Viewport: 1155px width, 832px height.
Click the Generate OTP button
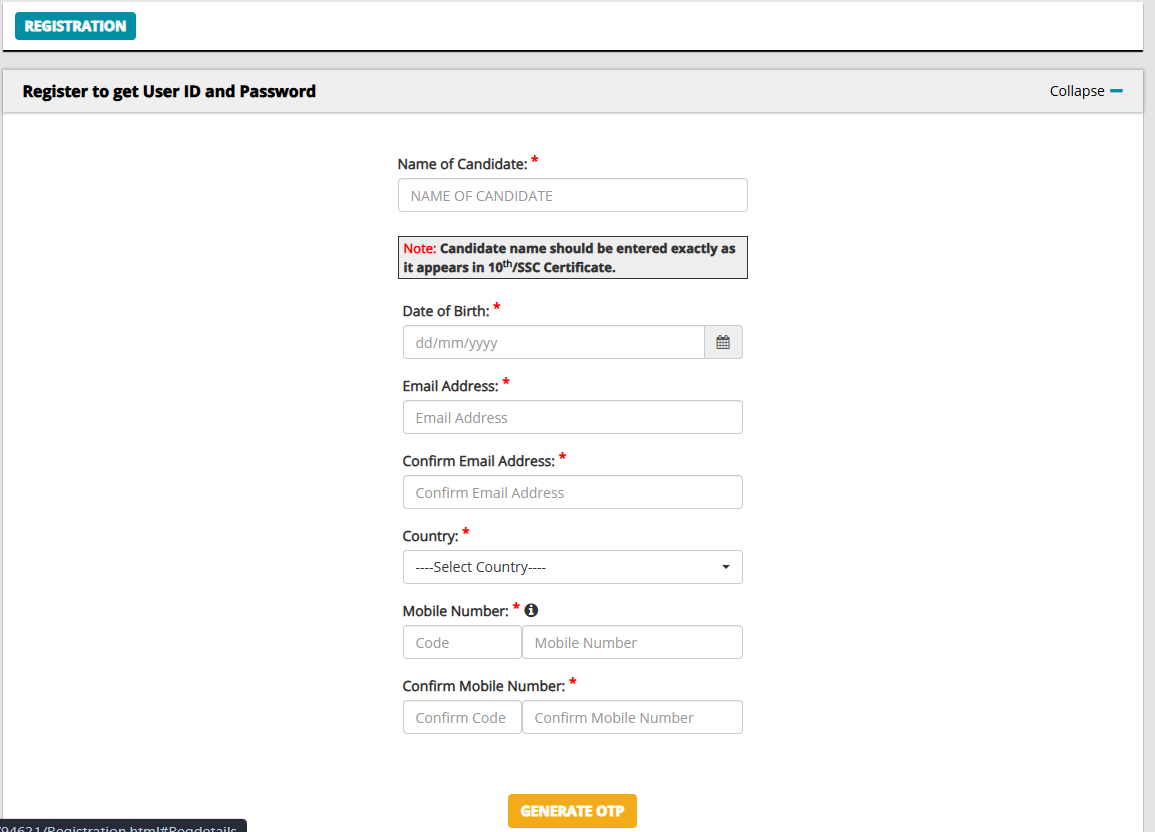coord(572,811)
